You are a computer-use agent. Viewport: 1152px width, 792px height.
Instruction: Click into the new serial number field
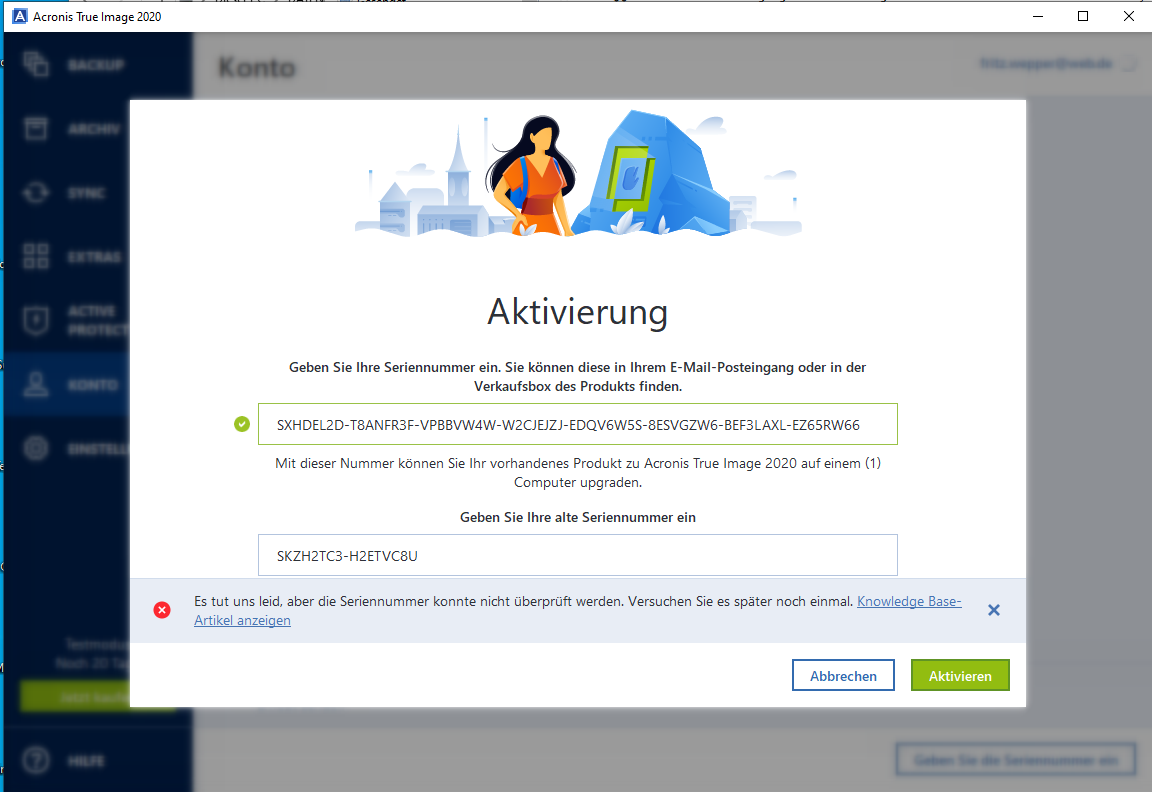tap(577, 424)
